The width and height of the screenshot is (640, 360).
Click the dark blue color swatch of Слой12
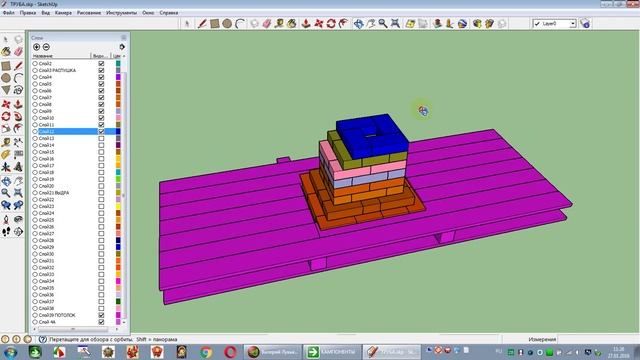(118, 131)
